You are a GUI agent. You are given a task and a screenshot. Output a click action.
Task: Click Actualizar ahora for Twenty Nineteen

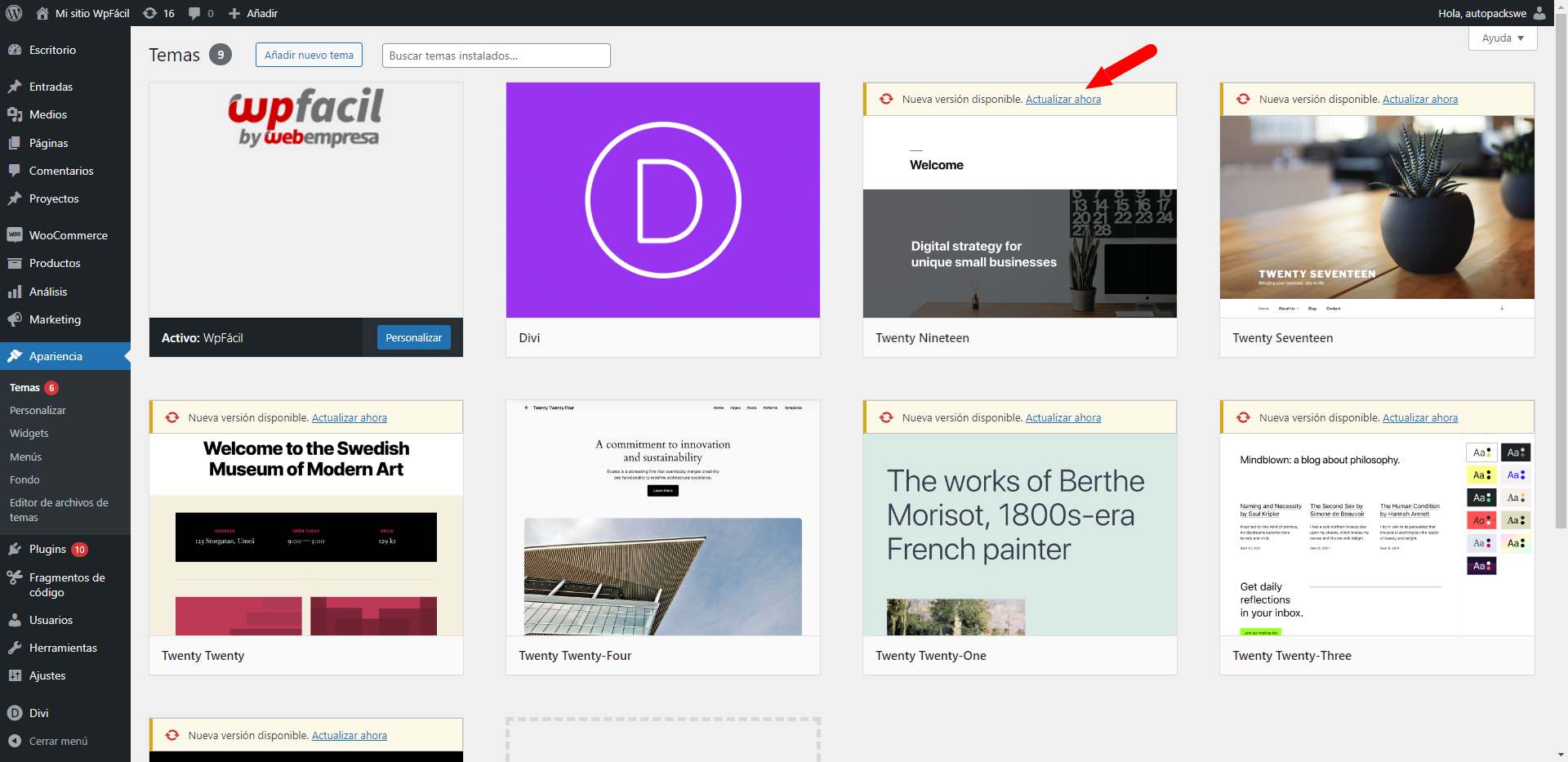(1063, 100)
